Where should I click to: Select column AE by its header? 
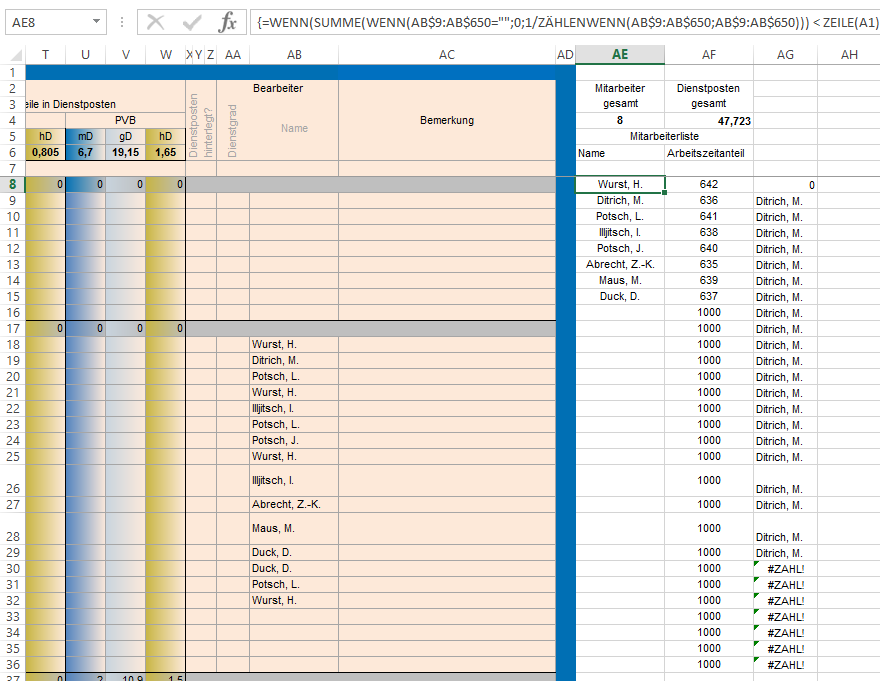[x=620, y=54]
